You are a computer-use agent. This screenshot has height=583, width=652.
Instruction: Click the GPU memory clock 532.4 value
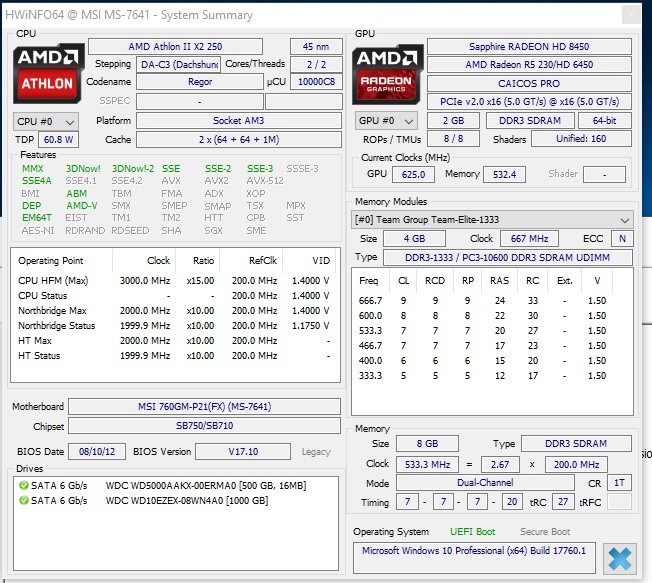pos(504,174)
